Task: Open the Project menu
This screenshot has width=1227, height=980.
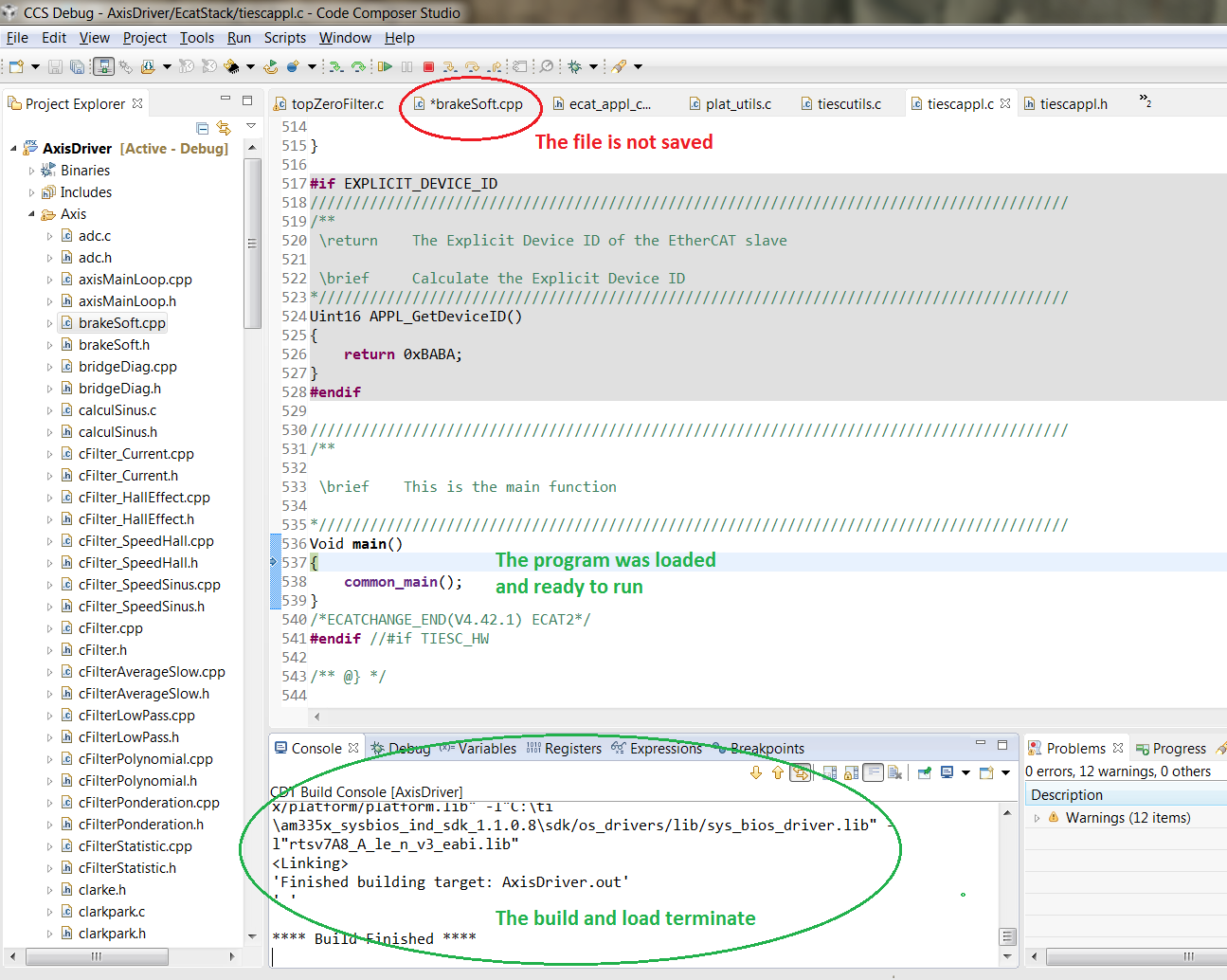Action: [x=145, y=38]
